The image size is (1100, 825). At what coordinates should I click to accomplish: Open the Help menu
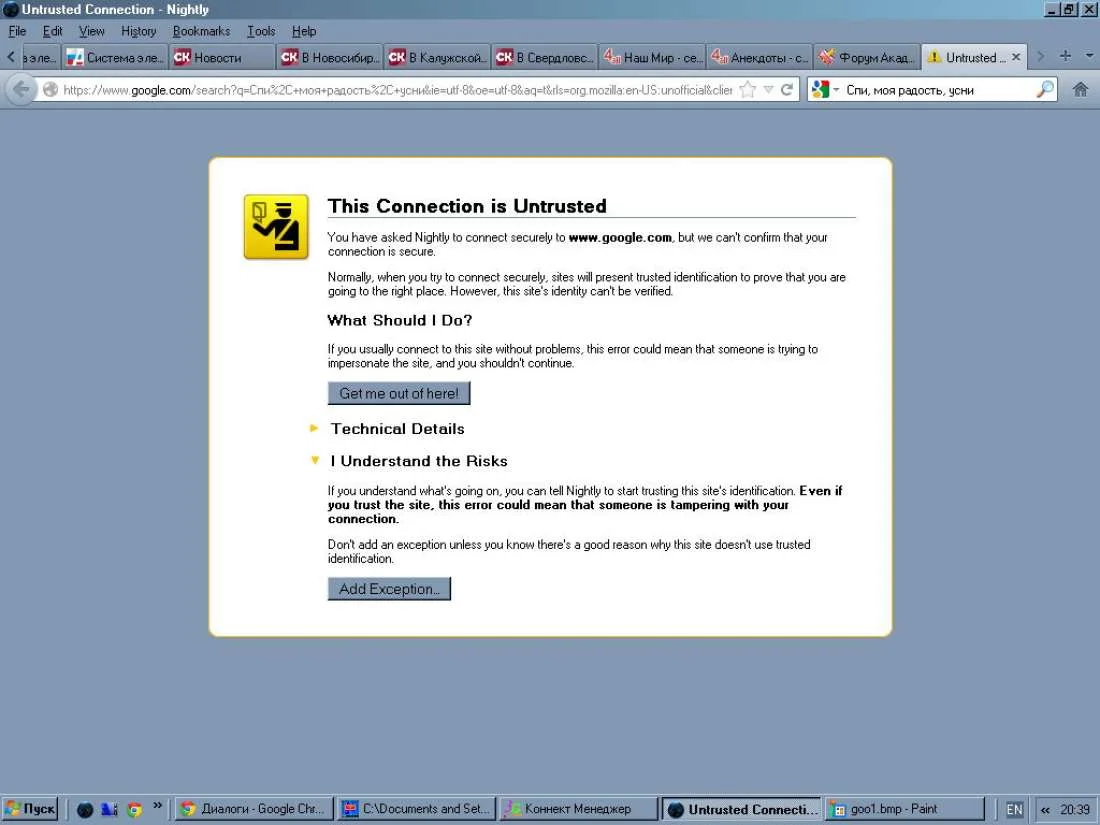[x=304, y=31]
